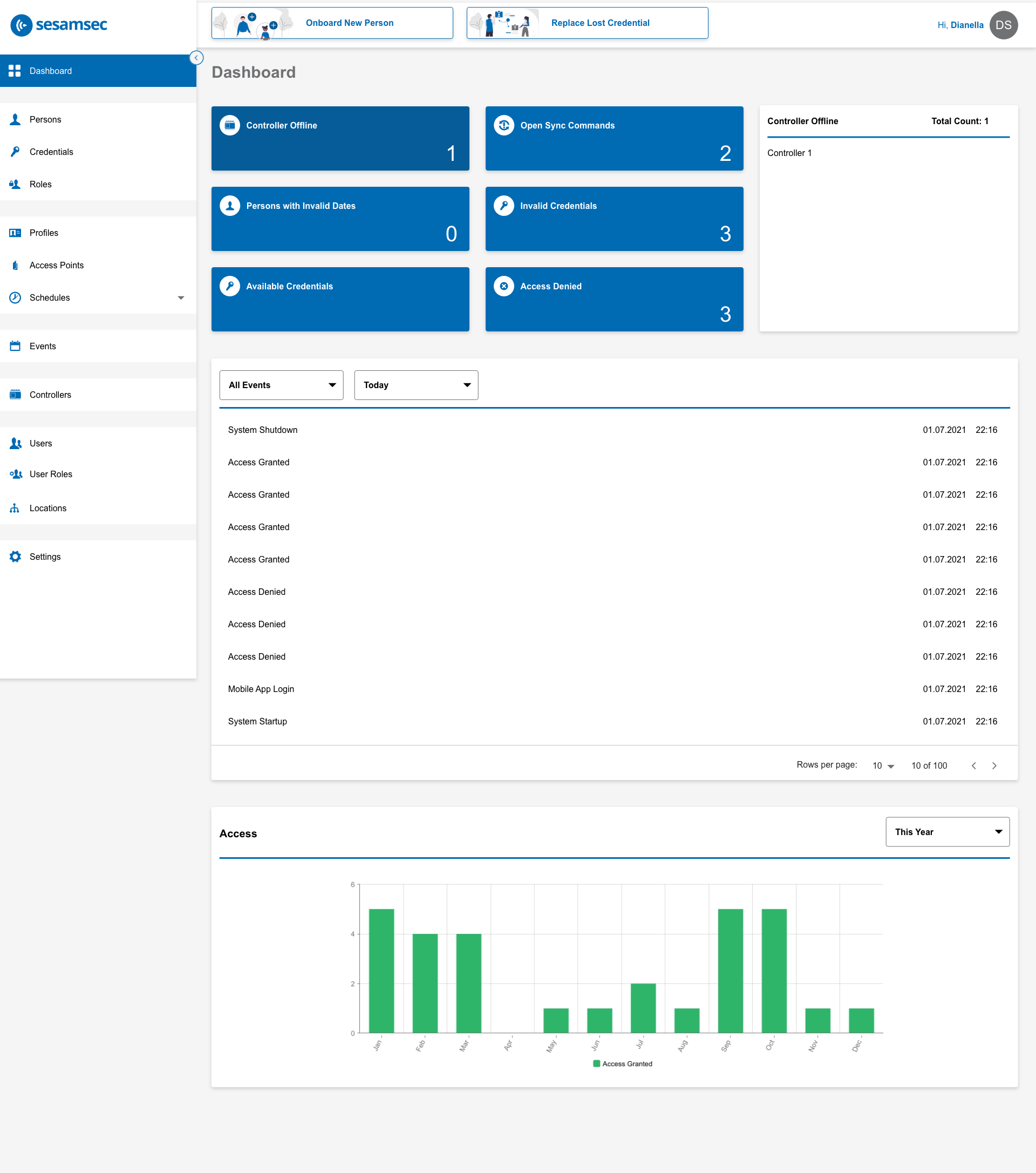Screen dimensions: 1036x1173
Task: Open Events in the sidebar menu
Action: point(43,346)
